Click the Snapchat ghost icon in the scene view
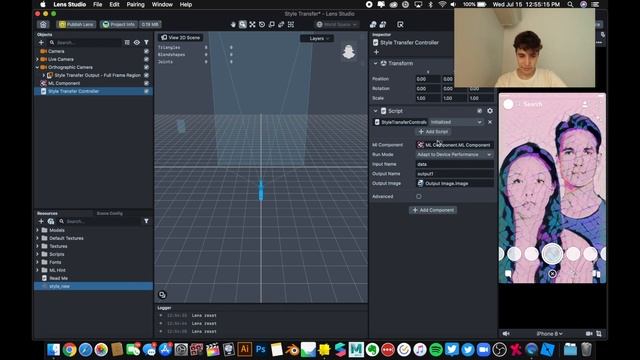This screenshot has width=640, height=360. [x=349, y=52]
